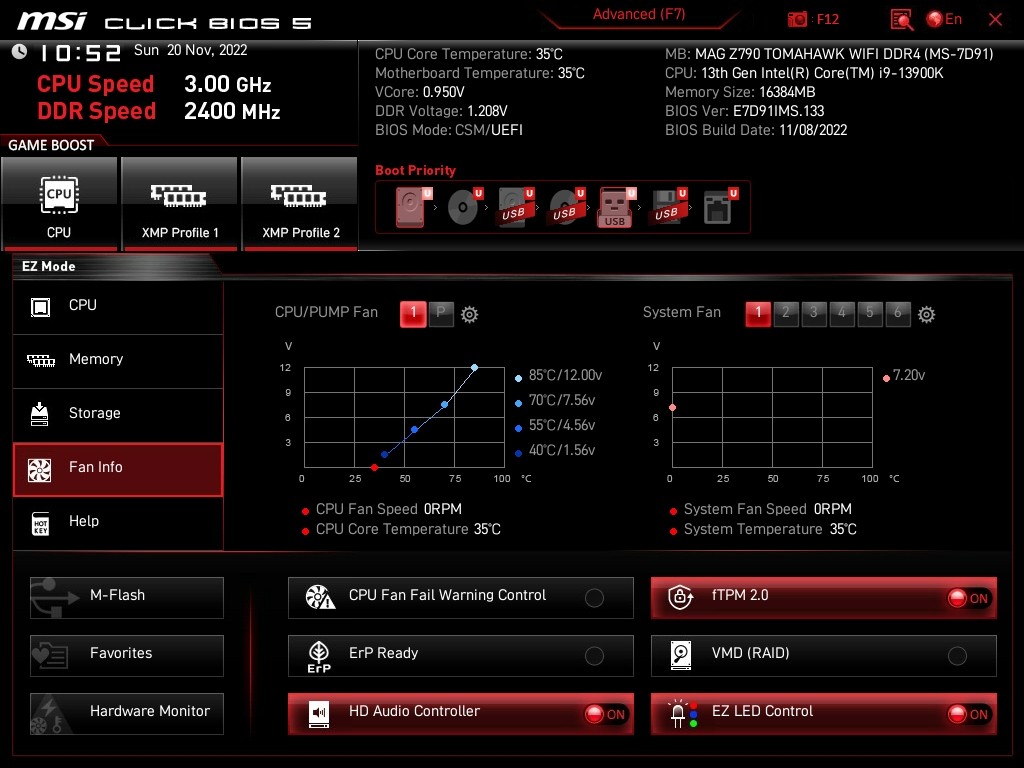Click the system fan 7.20v graph point
1024x768 pixels.
(x=673, y=408)
